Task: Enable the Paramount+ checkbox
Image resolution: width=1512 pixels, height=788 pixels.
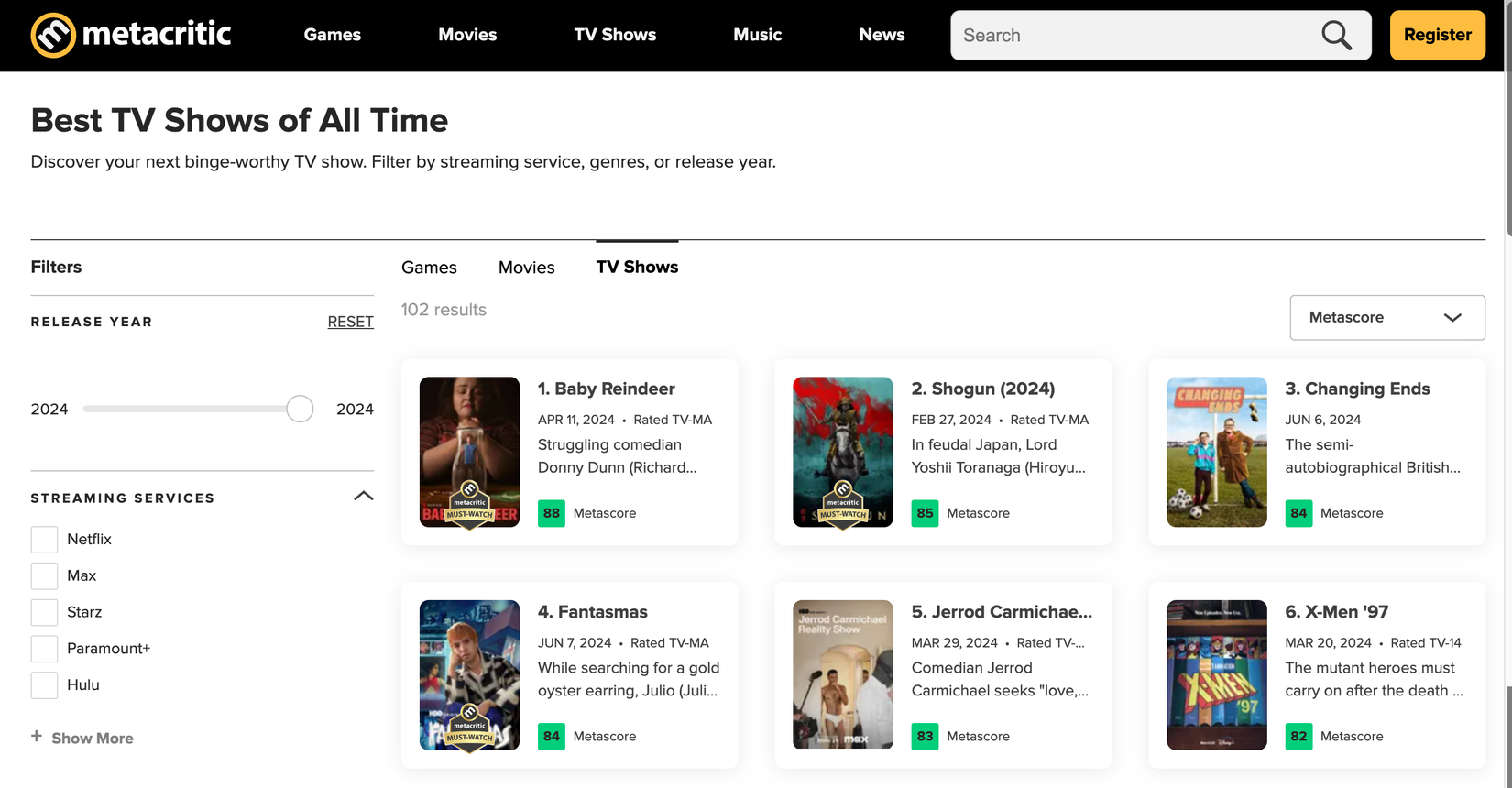Action: pos(44,649)
